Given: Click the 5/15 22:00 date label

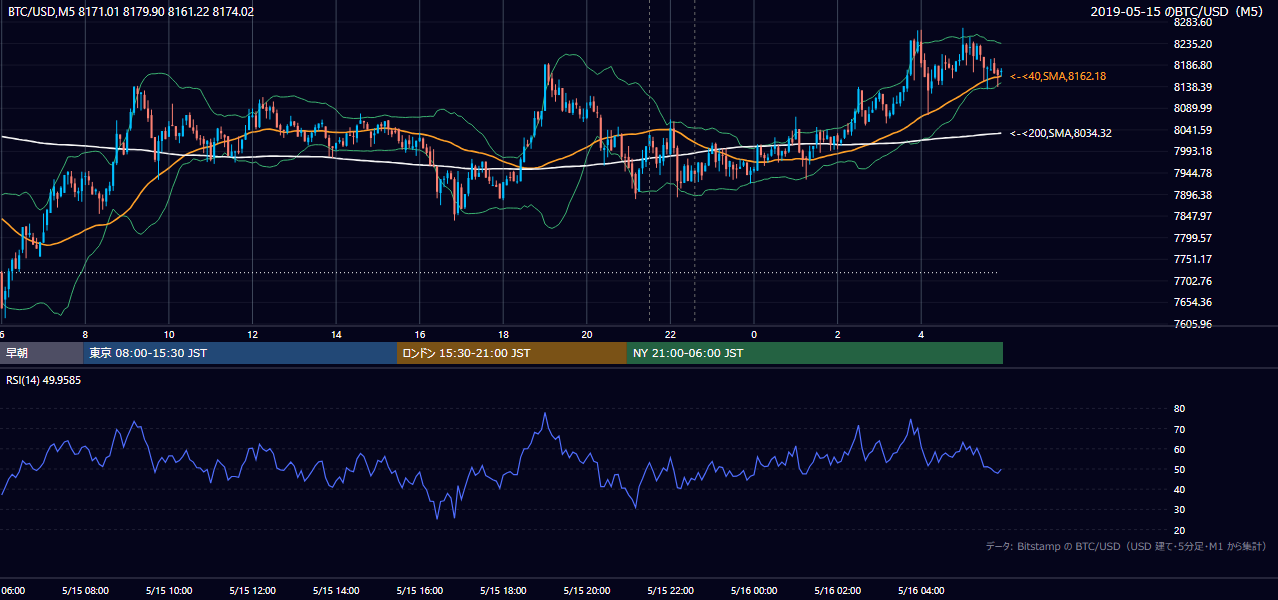Looking at the screenshot, I should tap(670, 591).
